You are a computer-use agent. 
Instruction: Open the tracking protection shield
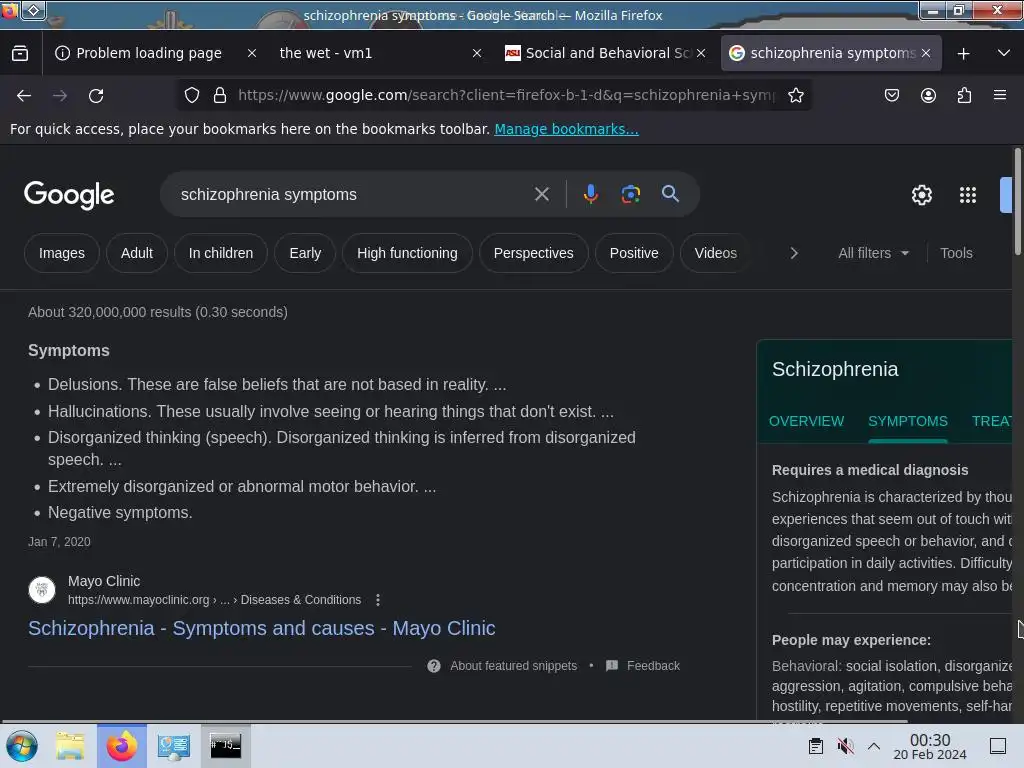[191, 95]
